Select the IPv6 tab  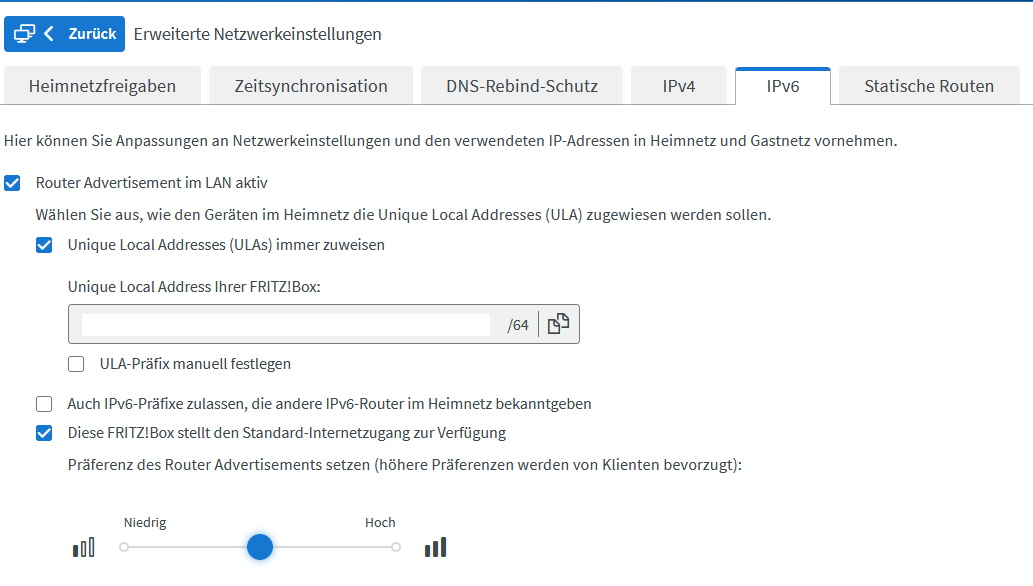coord(783,86)
